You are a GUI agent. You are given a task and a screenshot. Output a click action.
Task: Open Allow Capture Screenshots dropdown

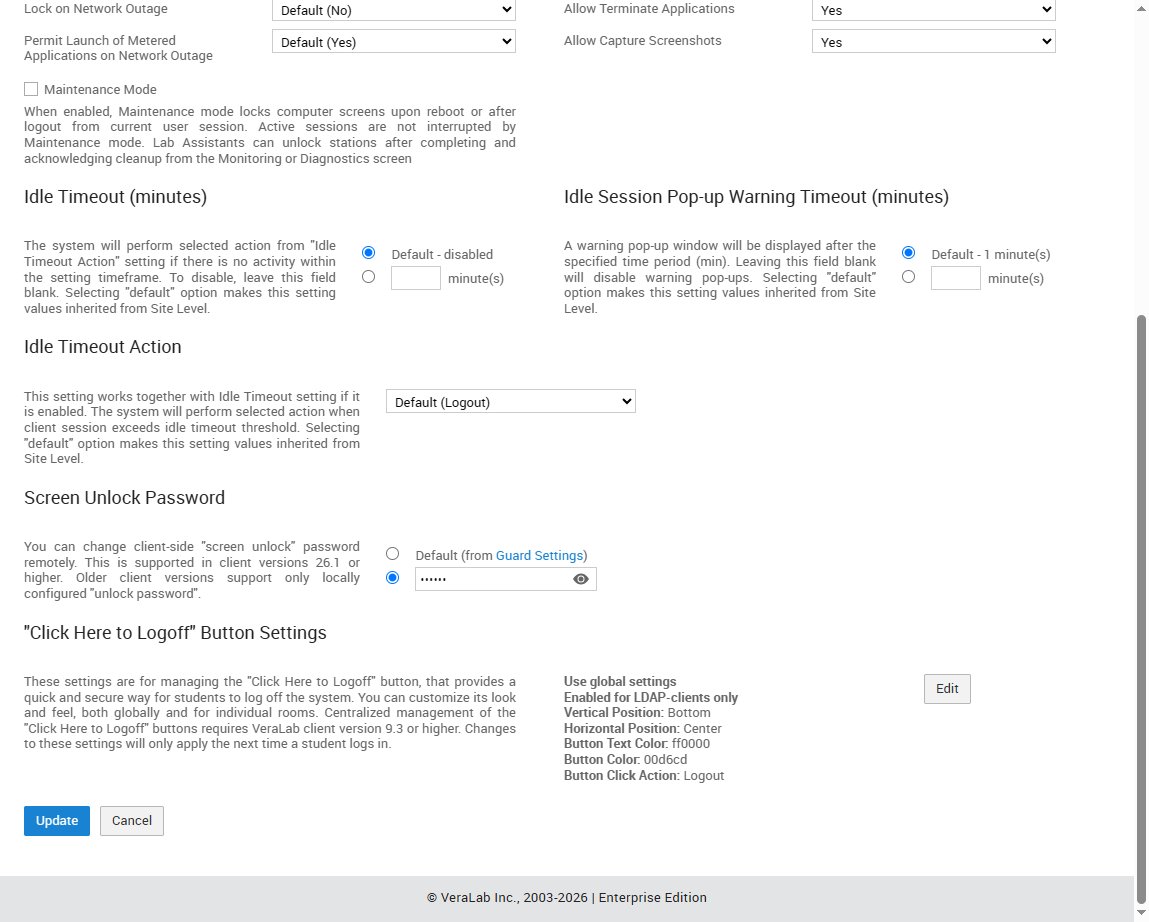coord(934,42)
